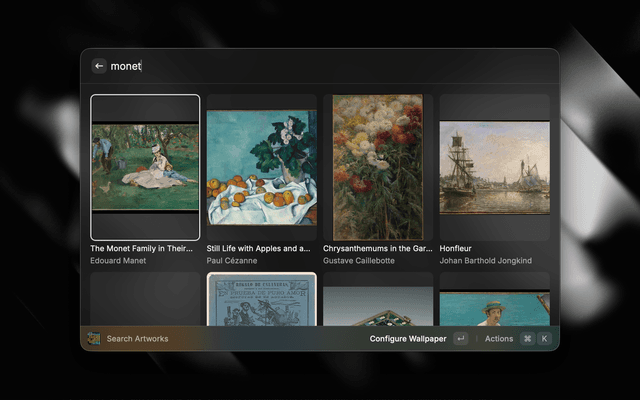Screen dimensions: 640x400
Task: Click the Search Artworks extension icon
Action: click(94, 339)
